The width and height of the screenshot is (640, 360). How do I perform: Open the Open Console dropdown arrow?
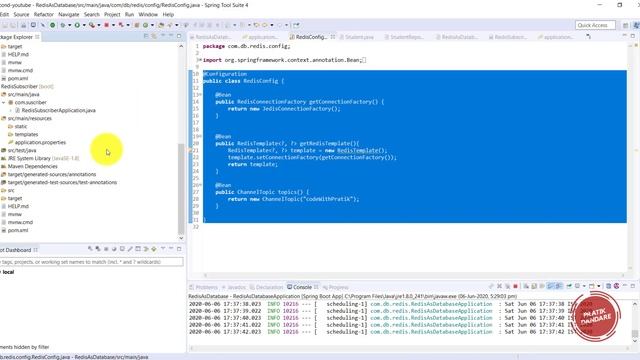tap(599, 286)
